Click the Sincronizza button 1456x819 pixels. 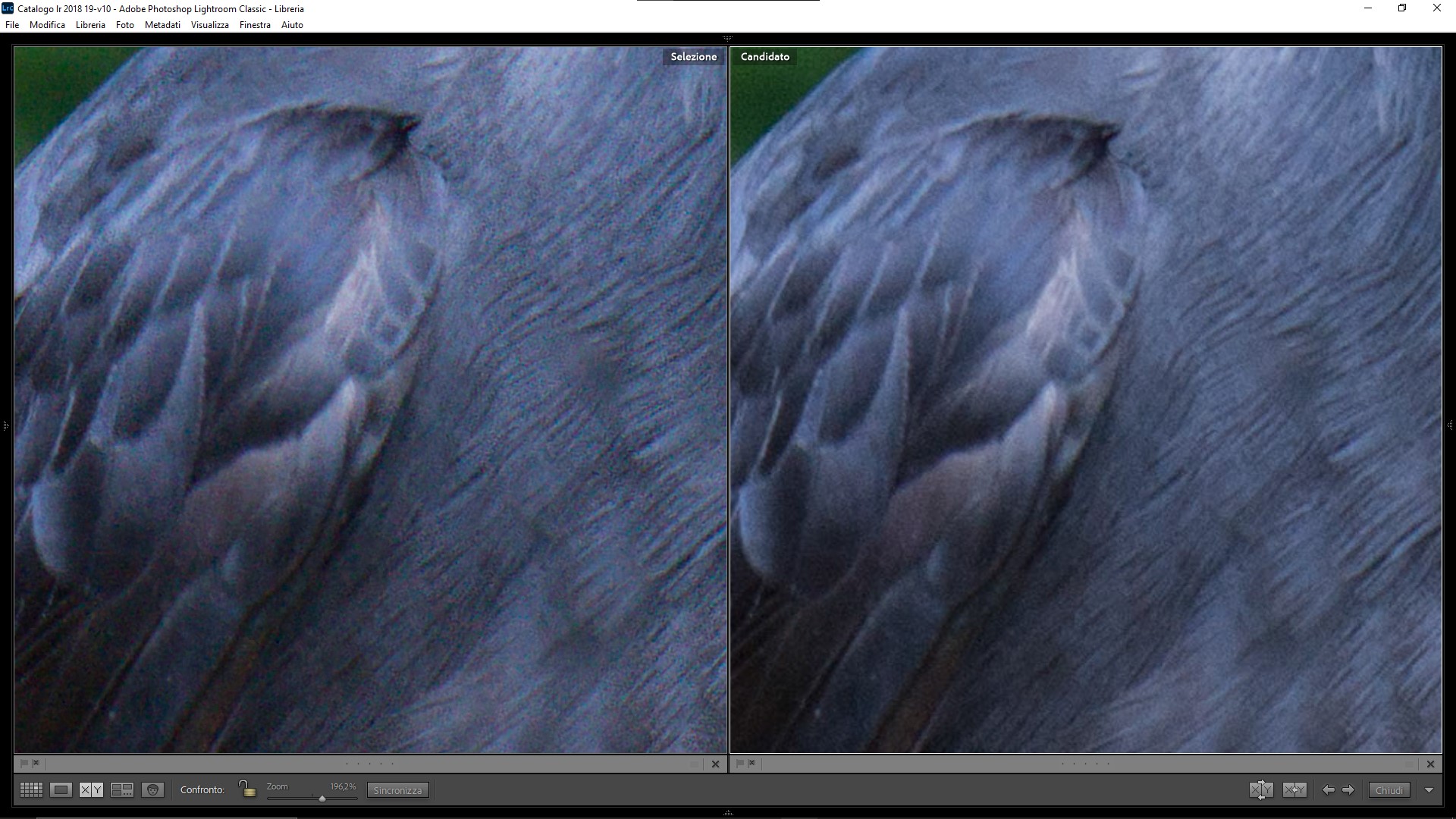point(397,790)
